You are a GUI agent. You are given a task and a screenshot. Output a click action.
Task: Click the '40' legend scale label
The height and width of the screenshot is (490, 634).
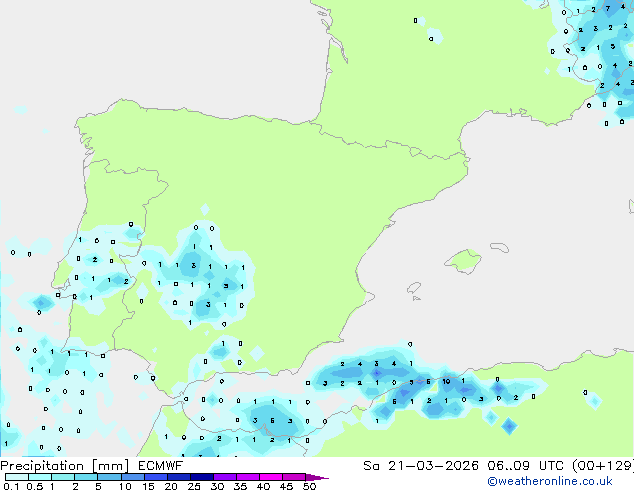263,486
